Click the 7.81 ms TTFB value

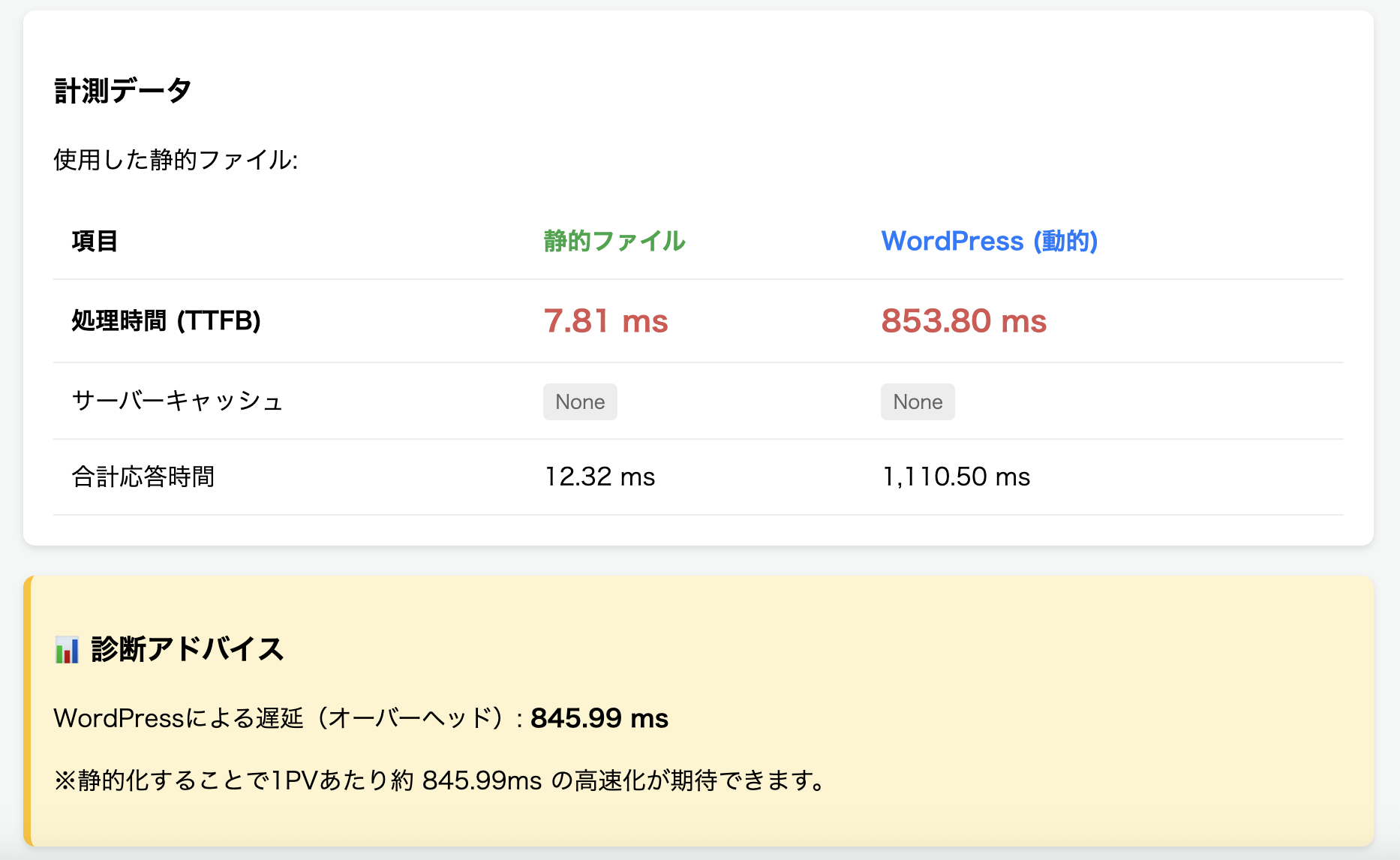605,321
